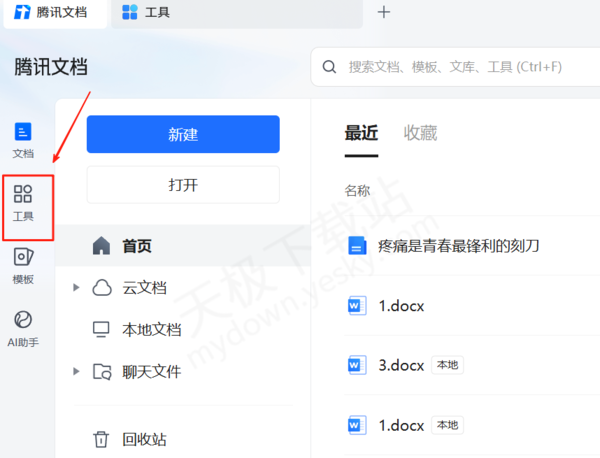Click the trash icon beside 回收站
Image resolution: width=600 pixels, height=458 pixels.
(101, 439)
